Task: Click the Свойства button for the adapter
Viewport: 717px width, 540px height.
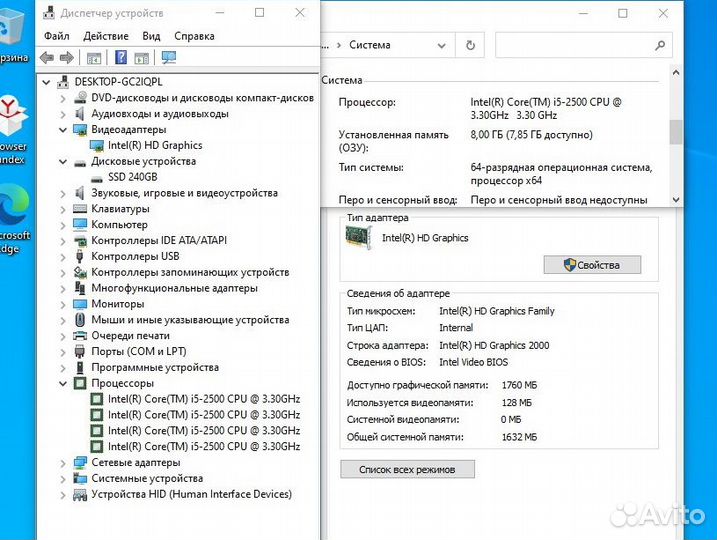Action: (x=592, y=265)
